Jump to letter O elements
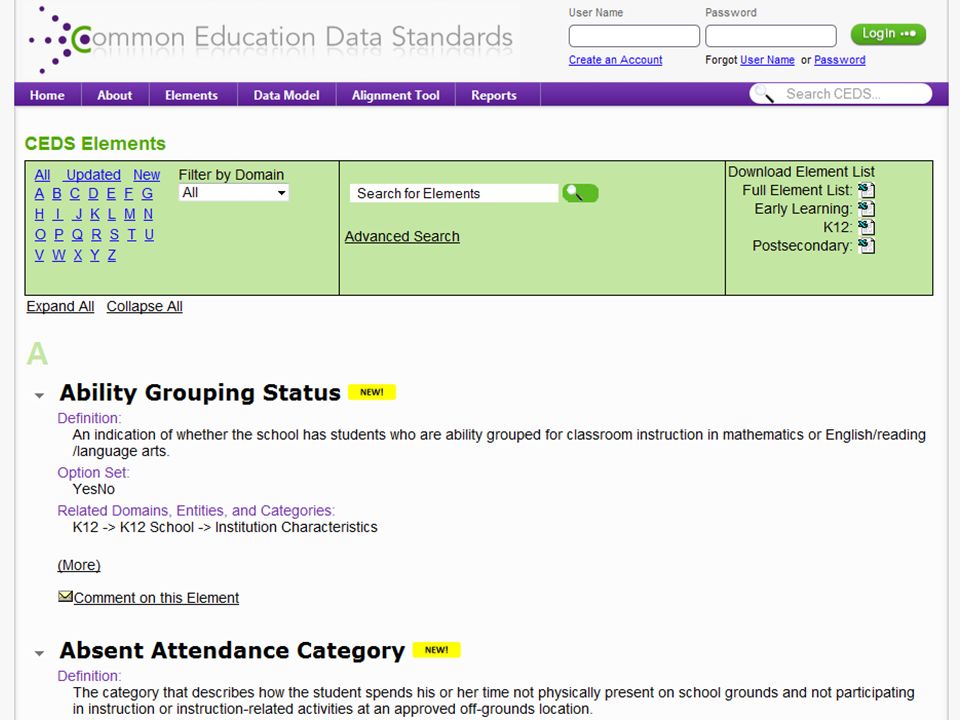Image resolution: width=960 pixels, height=720 pixels. tap(40, 234)
